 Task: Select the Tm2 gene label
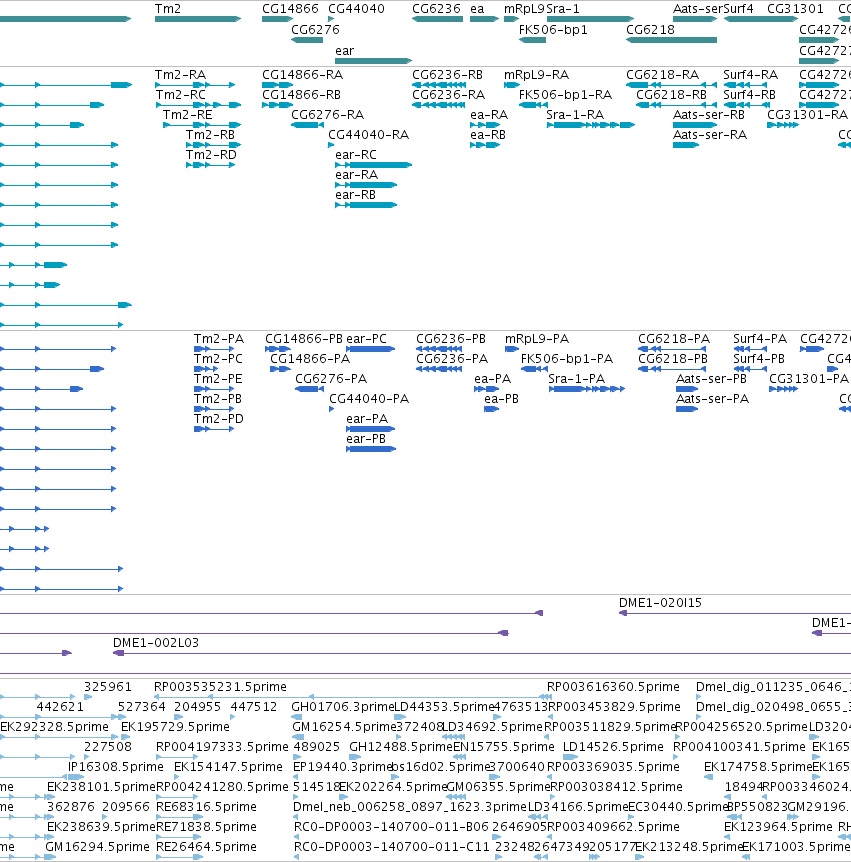pyautogui.click(x=168, y=9)
